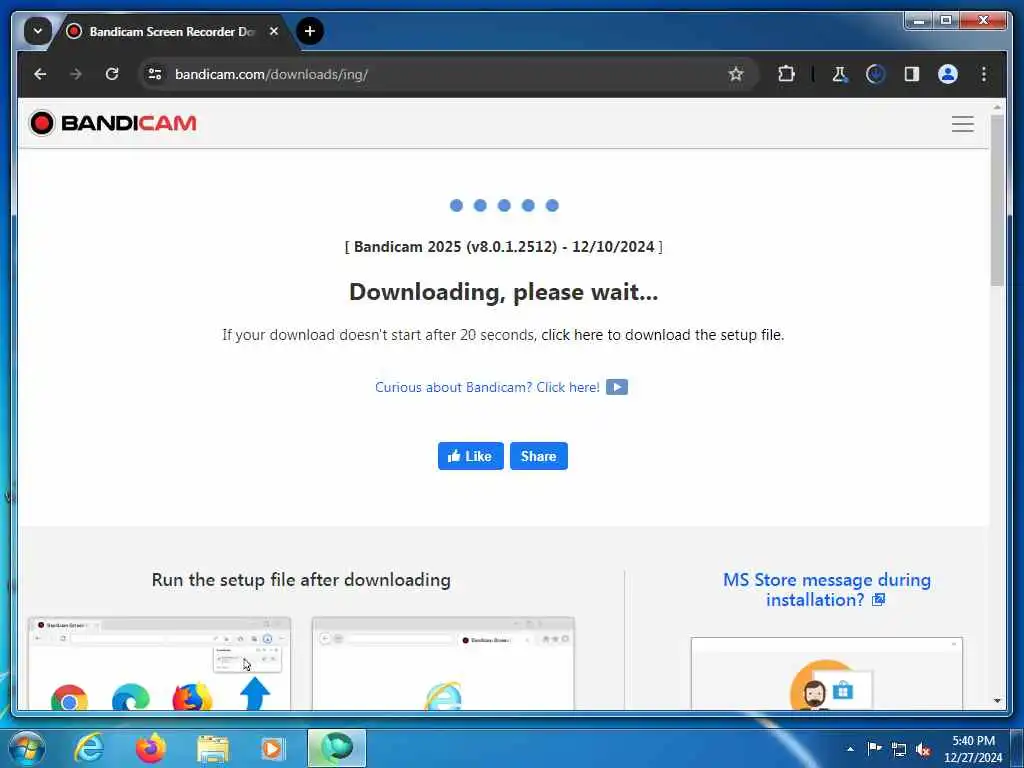The width and height of the screenshot is (1024, 768).
Task: Open the side panel icon
Action: coord(912,74)
